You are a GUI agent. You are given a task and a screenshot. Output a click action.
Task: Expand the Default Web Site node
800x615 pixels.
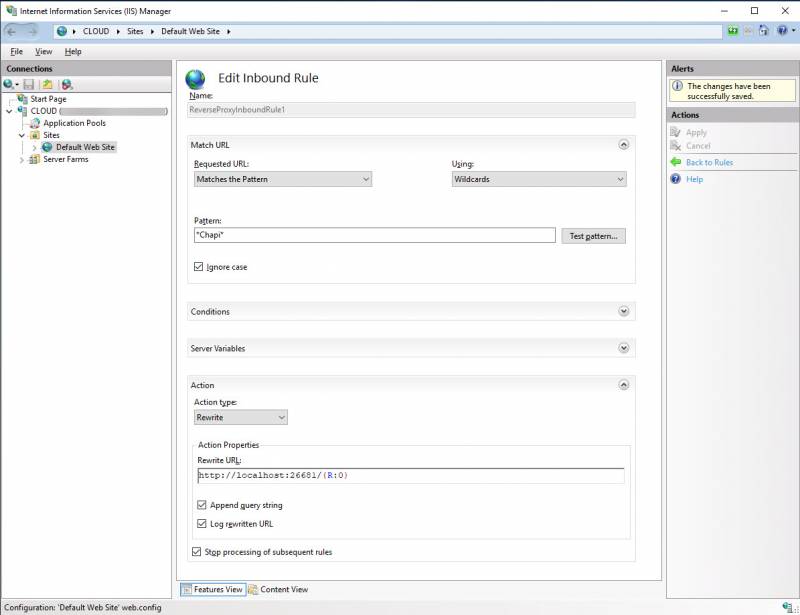(34, 147)
